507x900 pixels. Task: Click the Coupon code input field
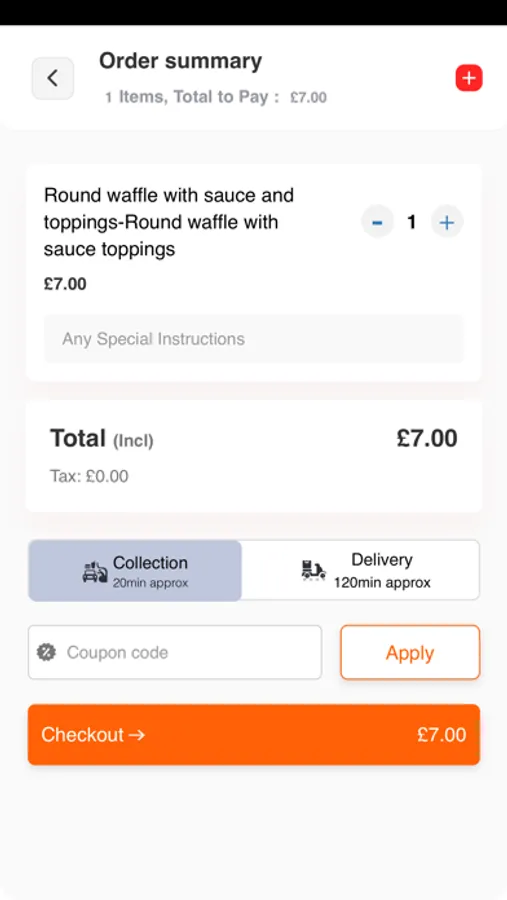[175, 652]
